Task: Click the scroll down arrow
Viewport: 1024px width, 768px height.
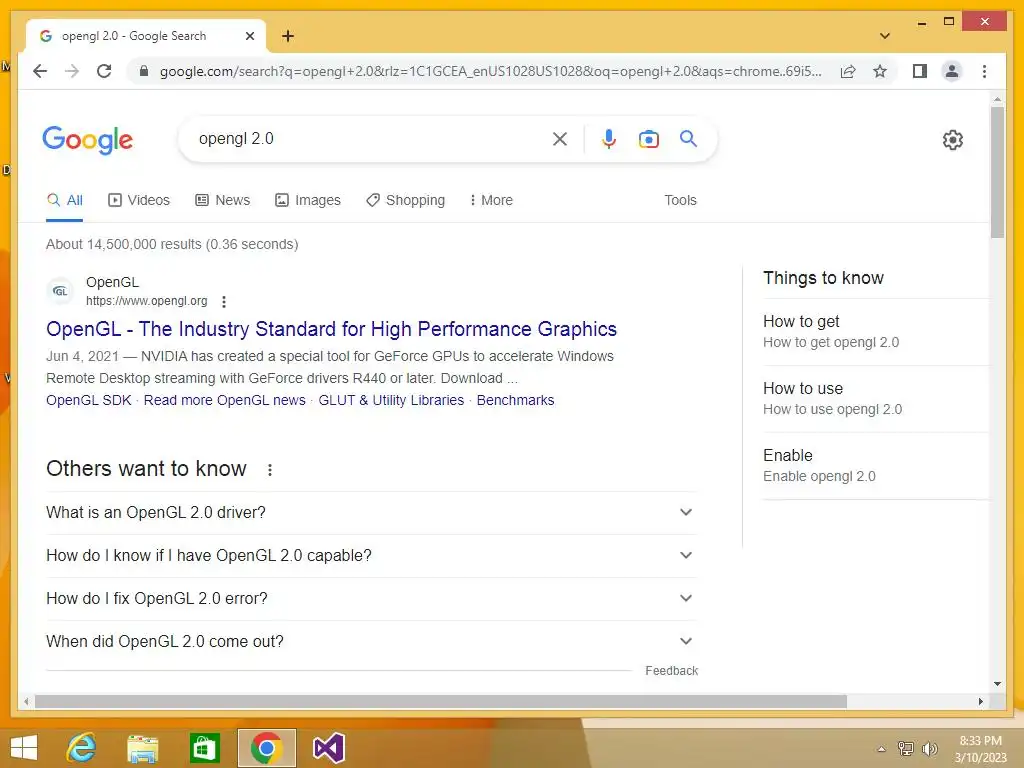Action: click(x=997, y=684)
